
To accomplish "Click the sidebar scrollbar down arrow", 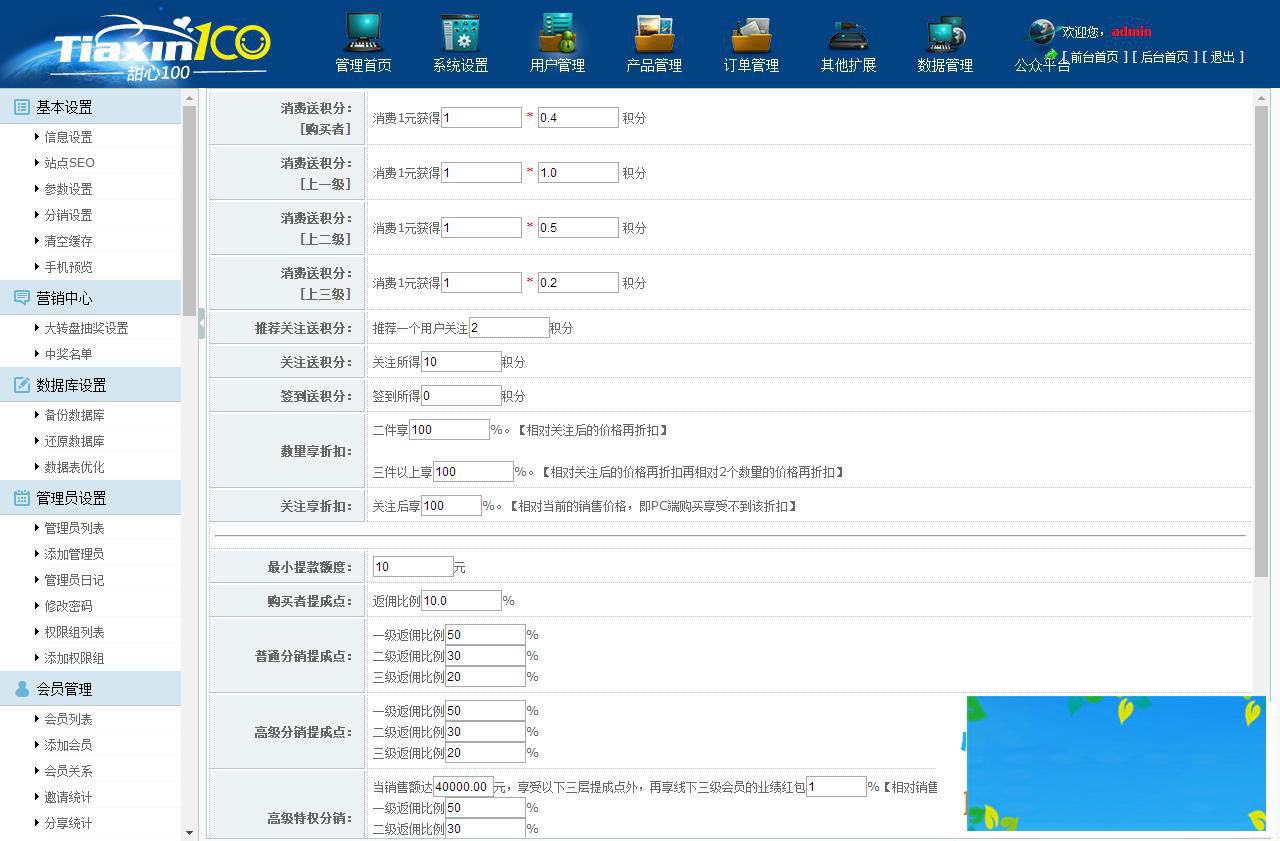I will click(189, 832).
